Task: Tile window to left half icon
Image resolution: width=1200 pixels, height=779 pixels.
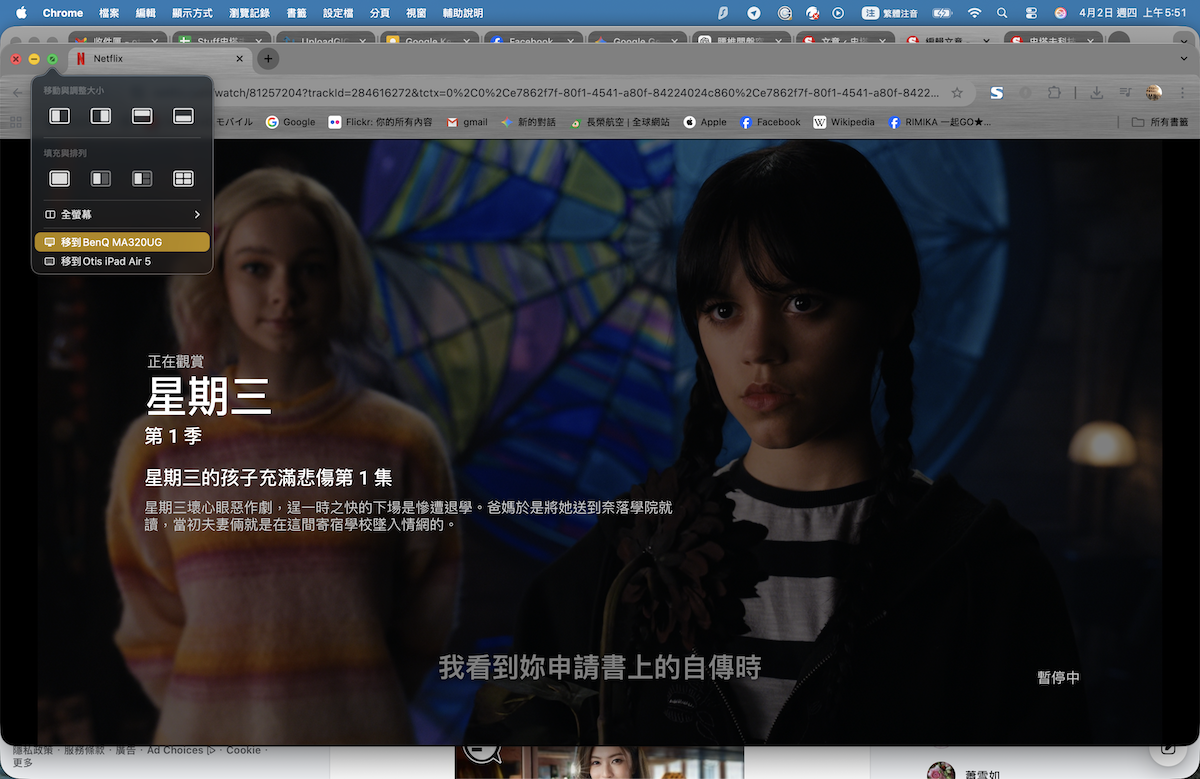Action: (60, 116)
